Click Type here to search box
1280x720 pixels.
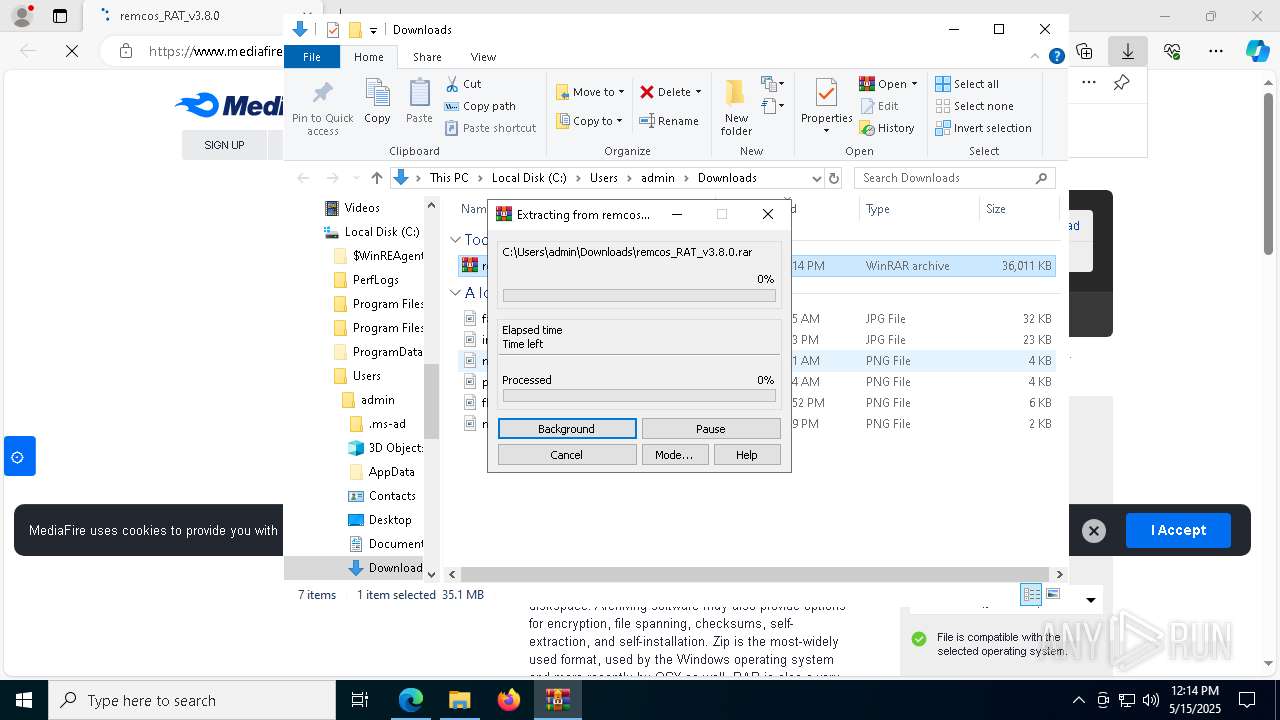192,701
